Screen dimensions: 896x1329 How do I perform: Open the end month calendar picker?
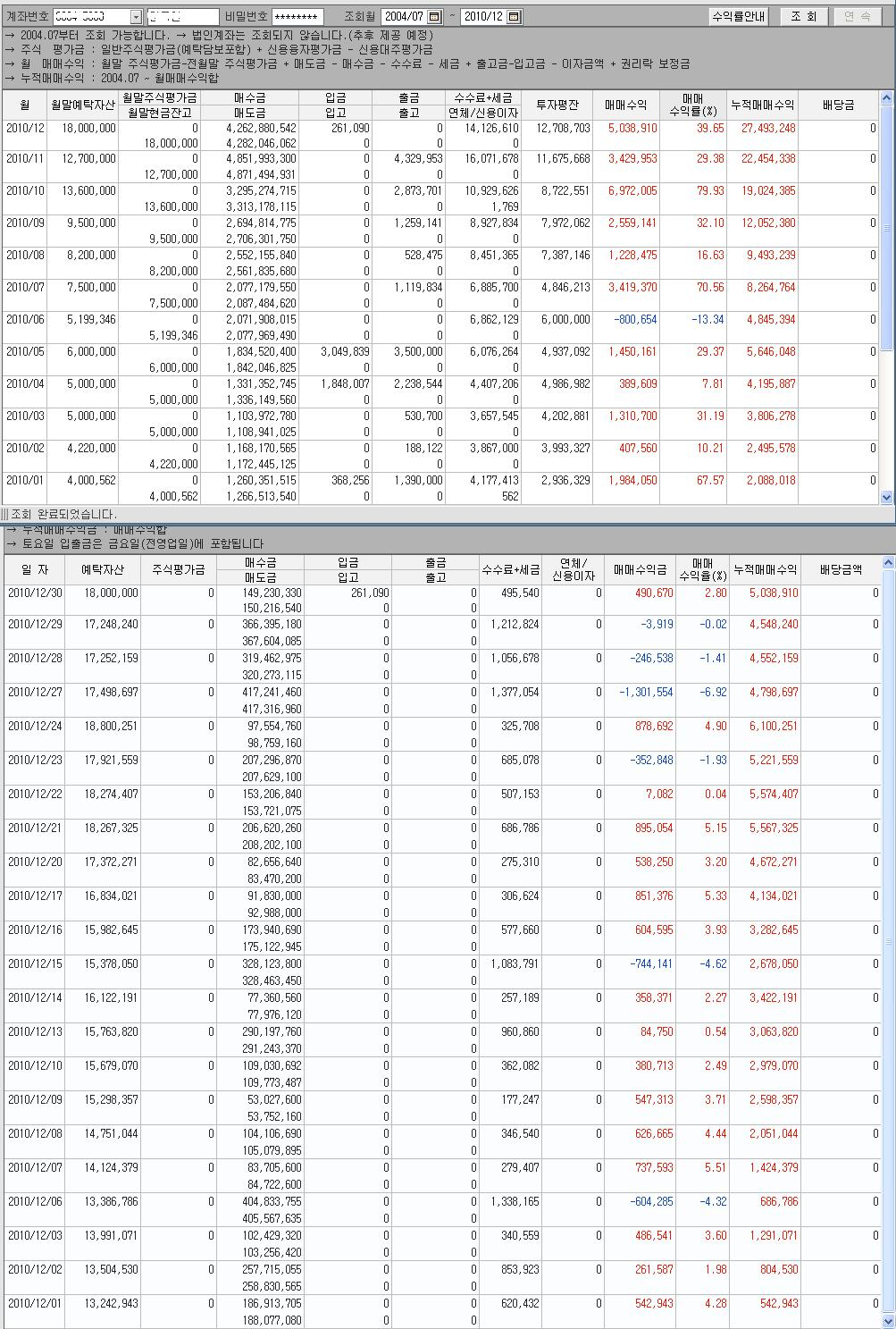tap(514, 17)
